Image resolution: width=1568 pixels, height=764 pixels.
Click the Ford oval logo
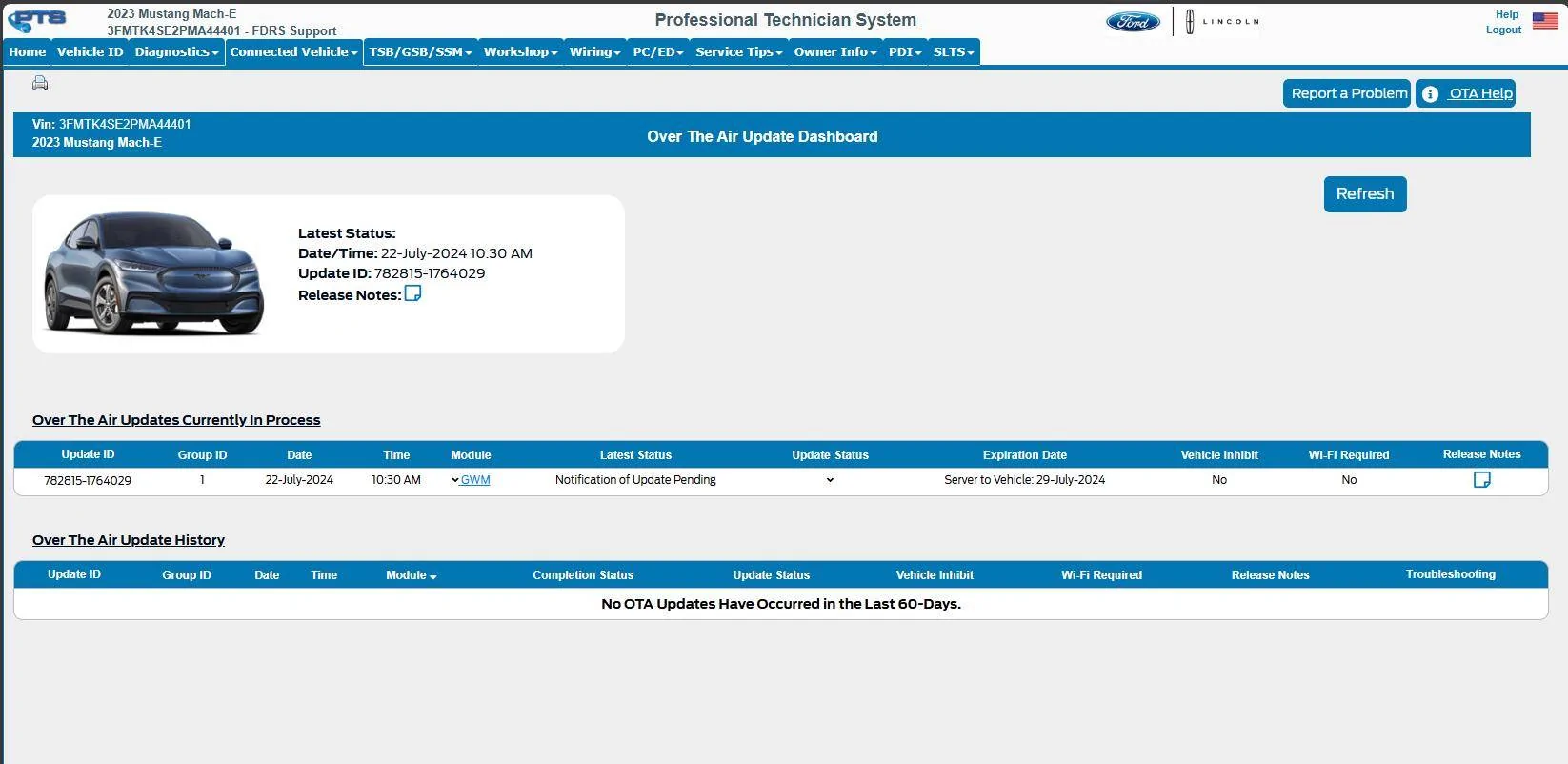click(x=1133, y=21)
